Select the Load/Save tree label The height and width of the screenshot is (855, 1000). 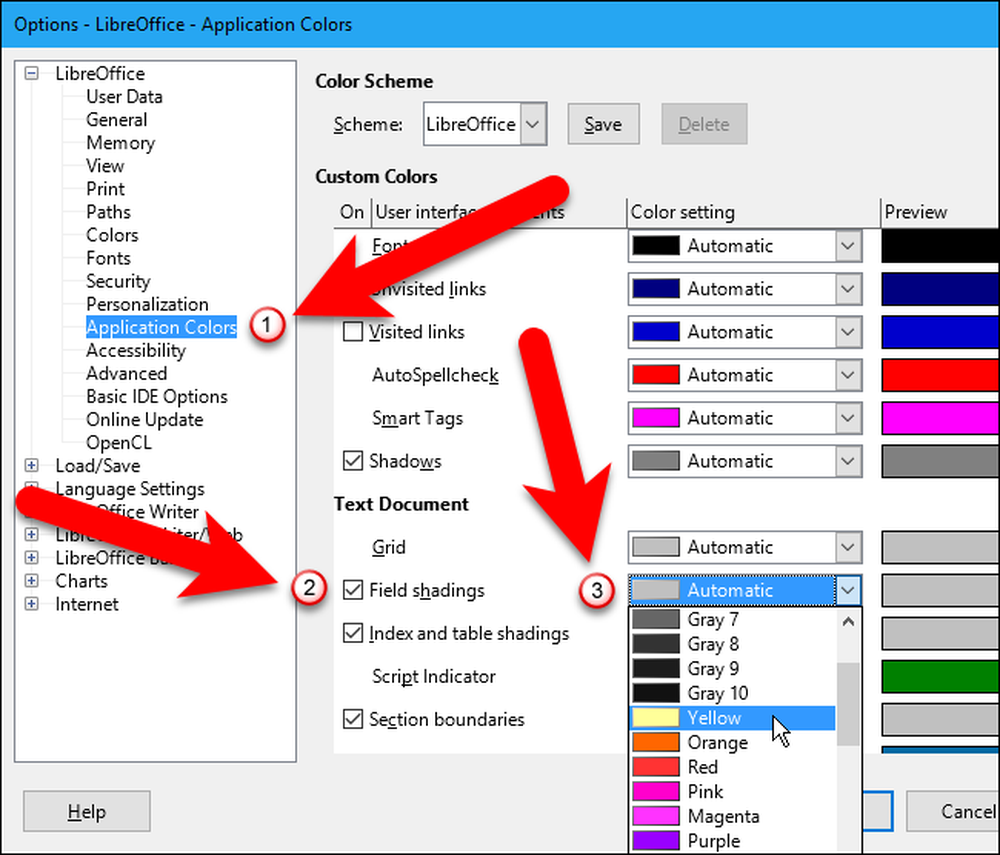point(98,465)
